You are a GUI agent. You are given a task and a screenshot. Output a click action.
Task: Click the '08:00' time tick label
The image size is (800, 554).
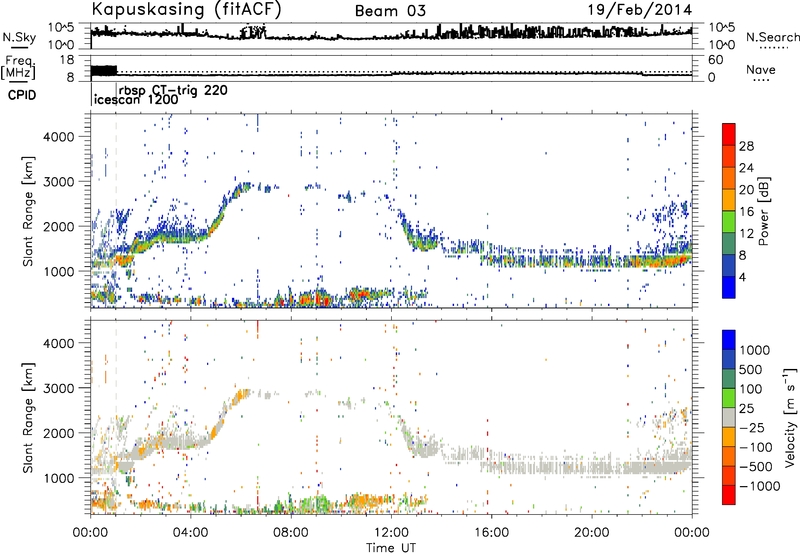point(291,533)
